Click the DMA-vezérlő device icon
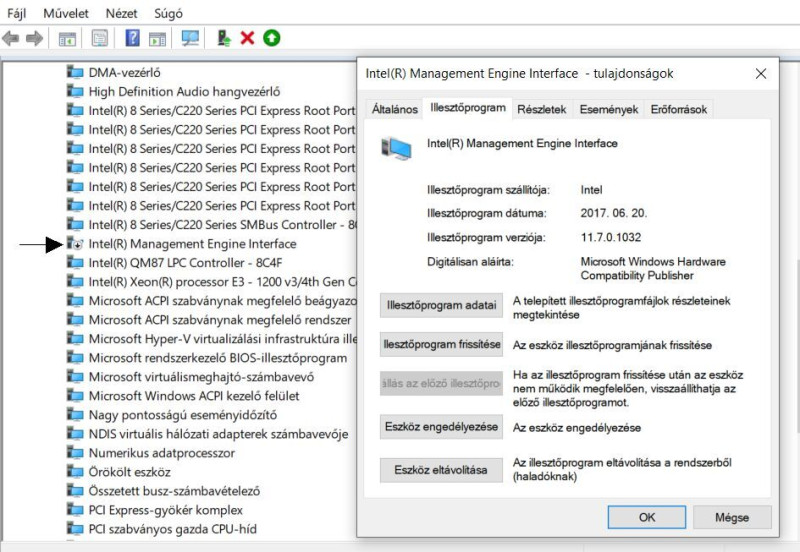 (75, 72)
